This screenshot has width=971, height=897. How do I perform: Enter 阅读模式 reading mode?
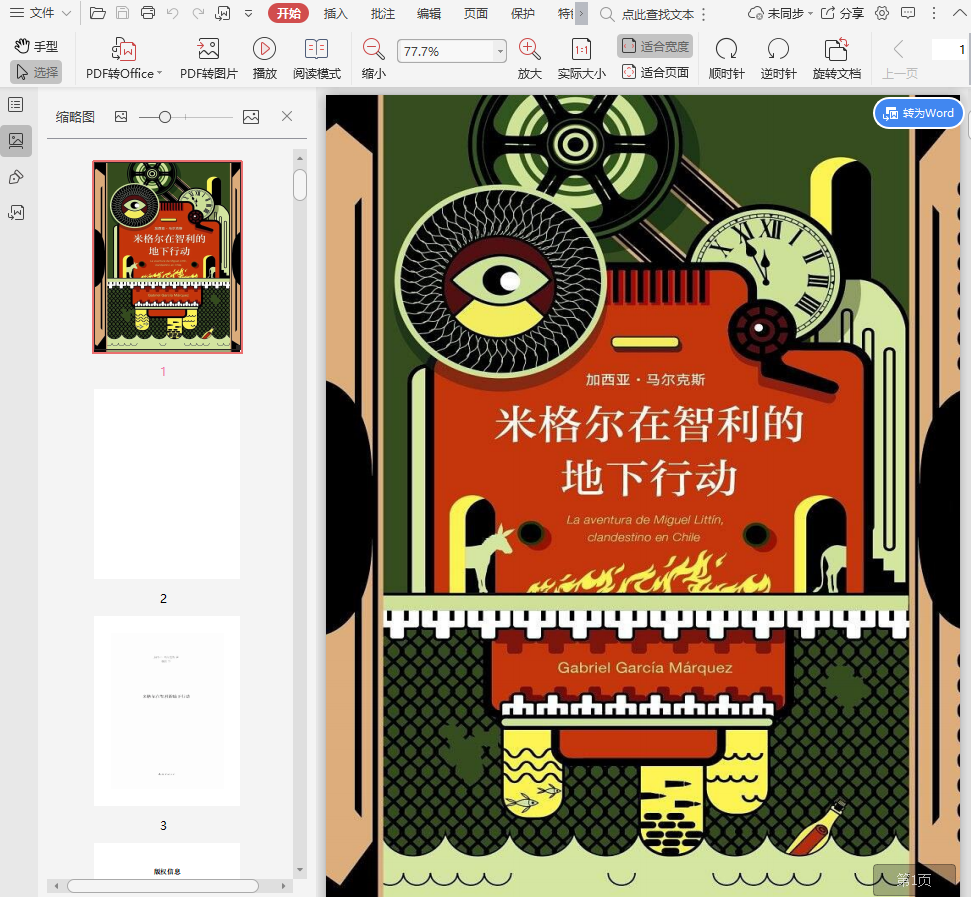pyautogui.click(x=316, y=50)
